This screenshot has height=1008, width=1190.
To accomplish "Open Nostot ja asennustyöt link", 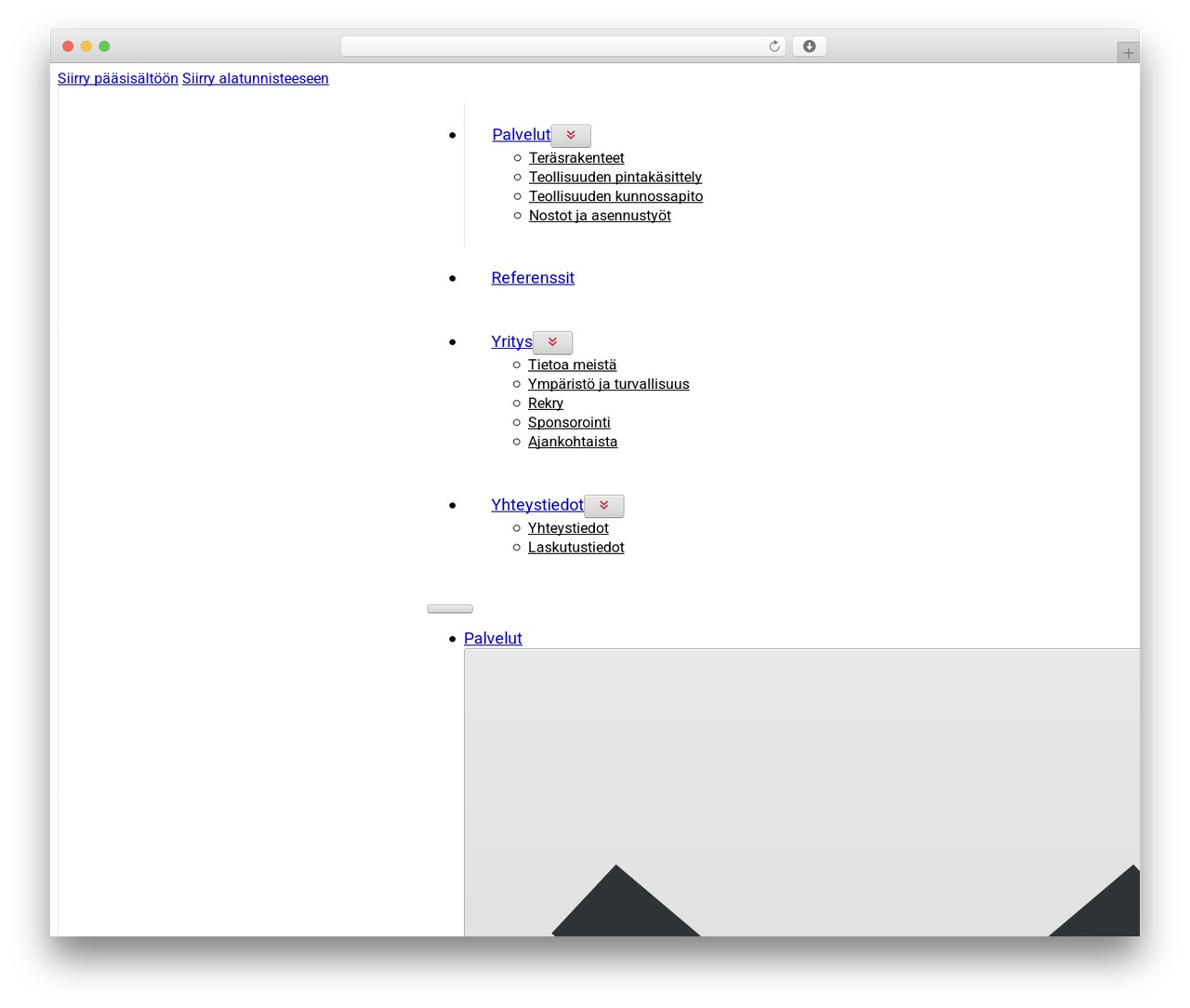I will (x=600, y=216).
